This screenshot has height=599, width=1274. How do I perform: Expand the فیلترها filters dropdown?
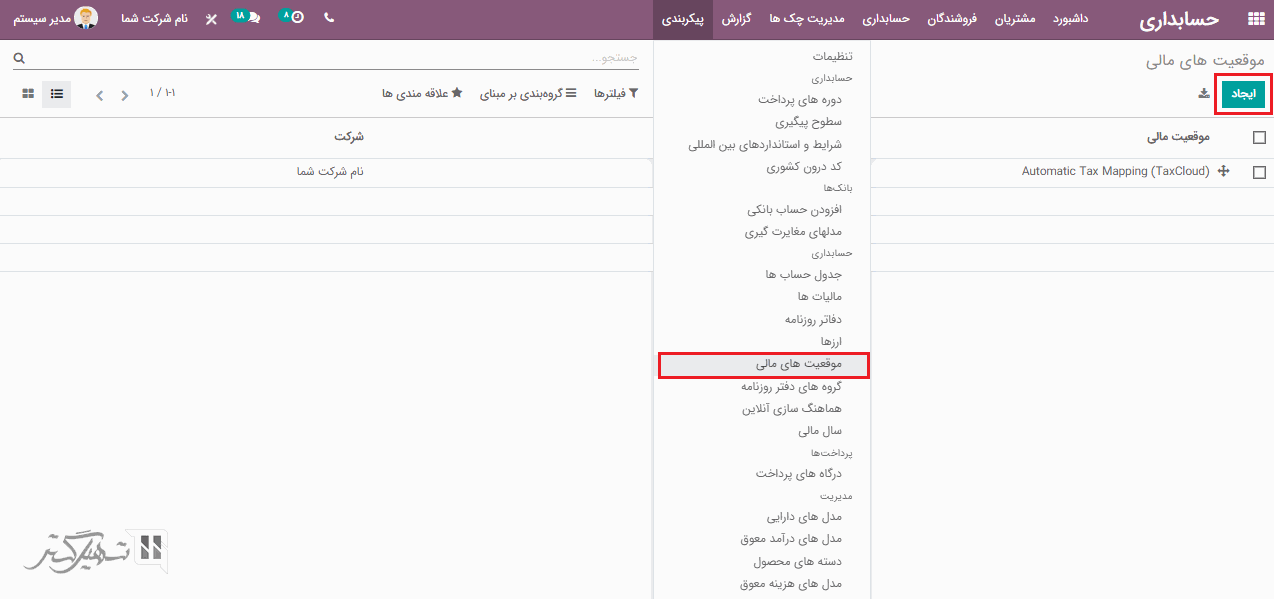pyautogui.click(x=616, y=93)
